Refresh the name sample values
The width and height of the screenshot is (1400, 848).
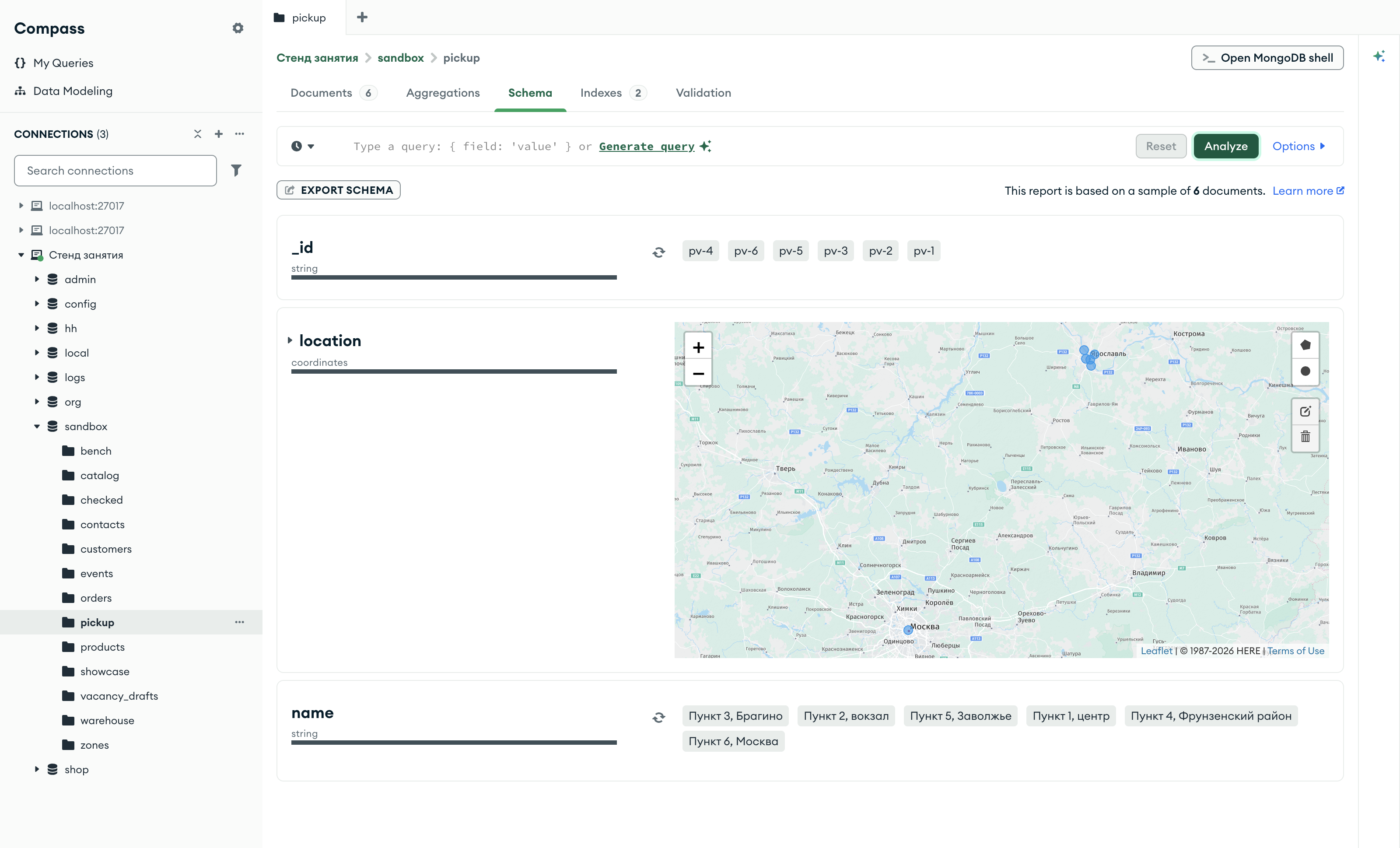[658, 718]
